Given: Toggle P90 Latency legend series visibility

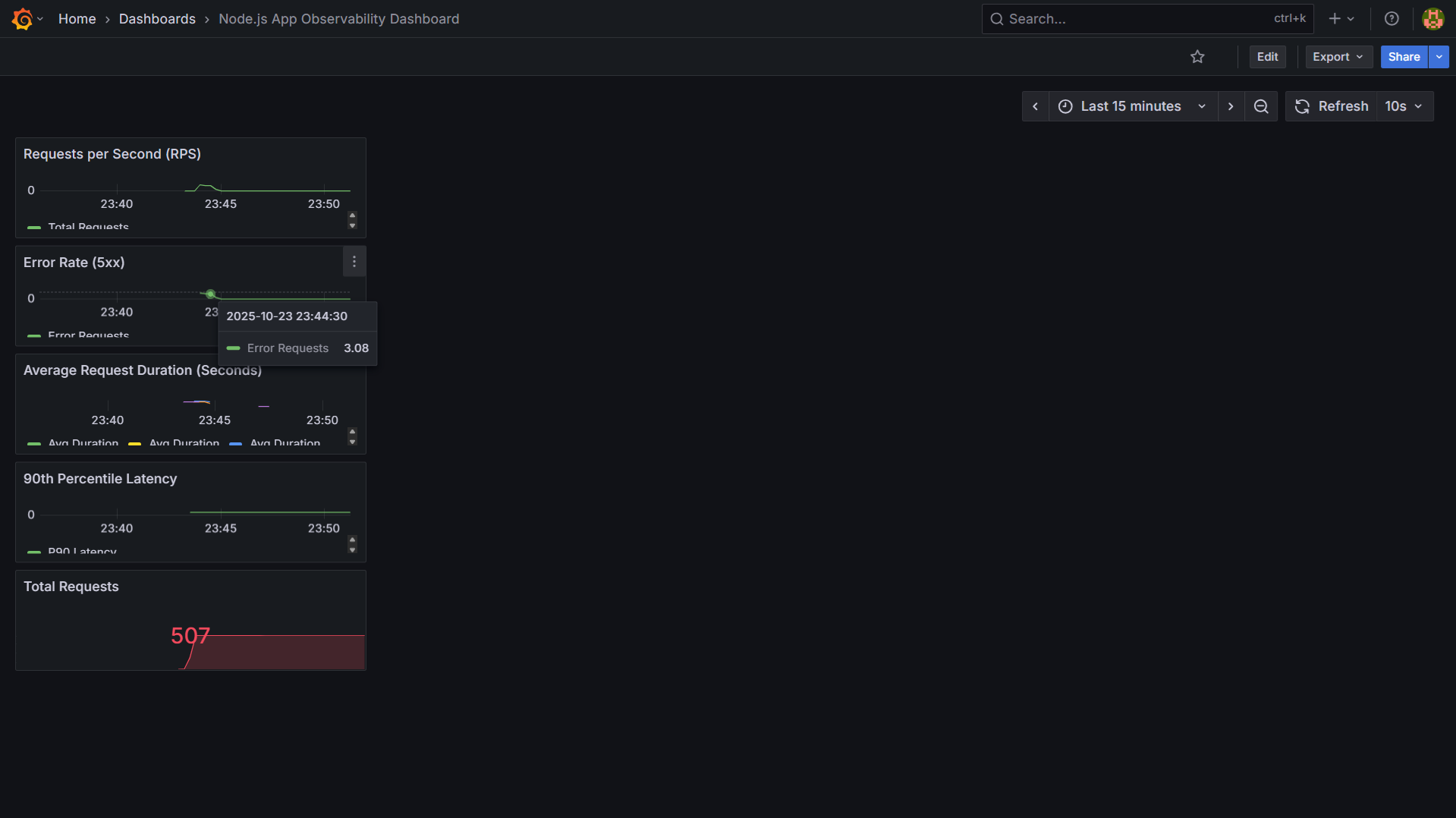Looking at the screenshot, I should 82,551.
